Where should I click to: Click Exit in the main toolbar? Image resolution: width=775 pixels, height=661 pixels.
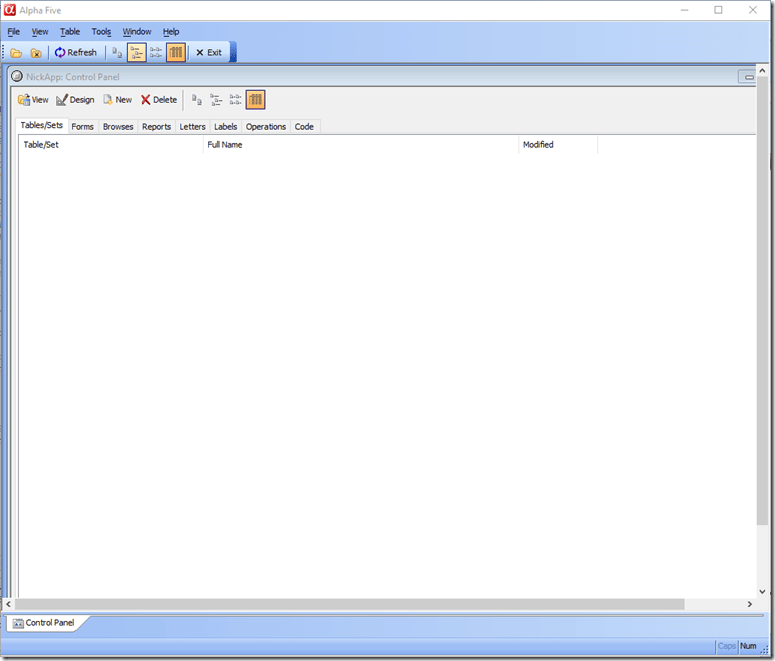click(x=209, y=53)
